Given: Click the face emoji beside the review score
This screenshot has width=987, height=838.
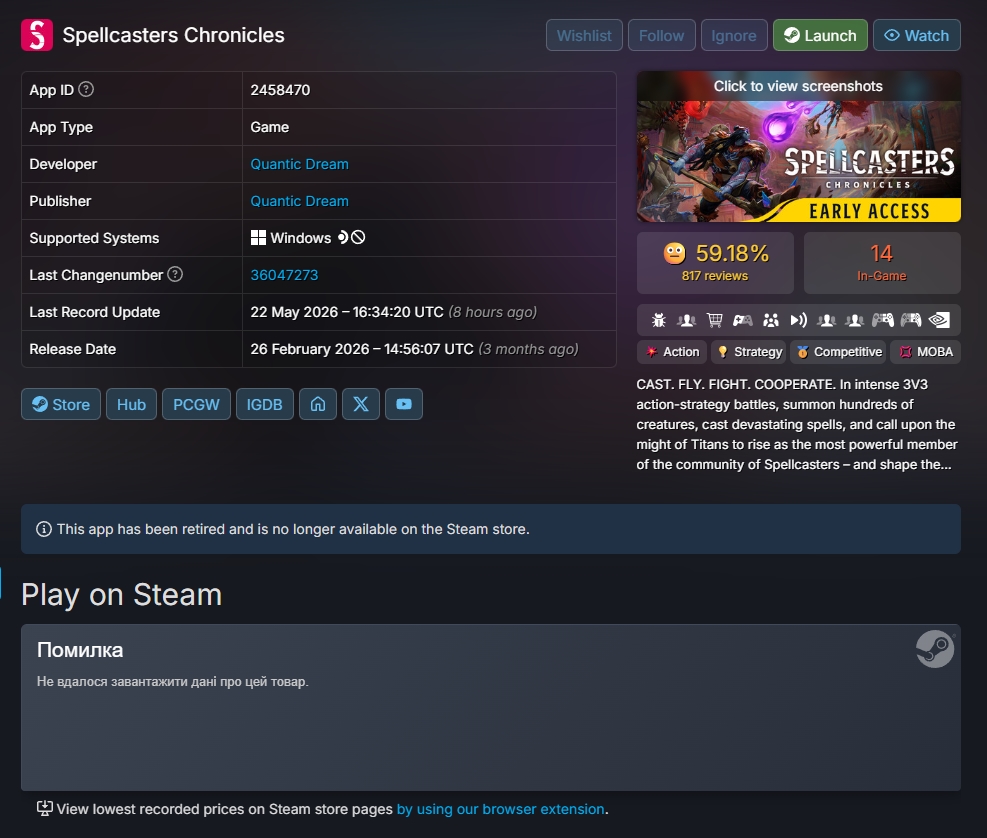Looking at the screenshot, I should pyautogui.click(x=674, y=253).
